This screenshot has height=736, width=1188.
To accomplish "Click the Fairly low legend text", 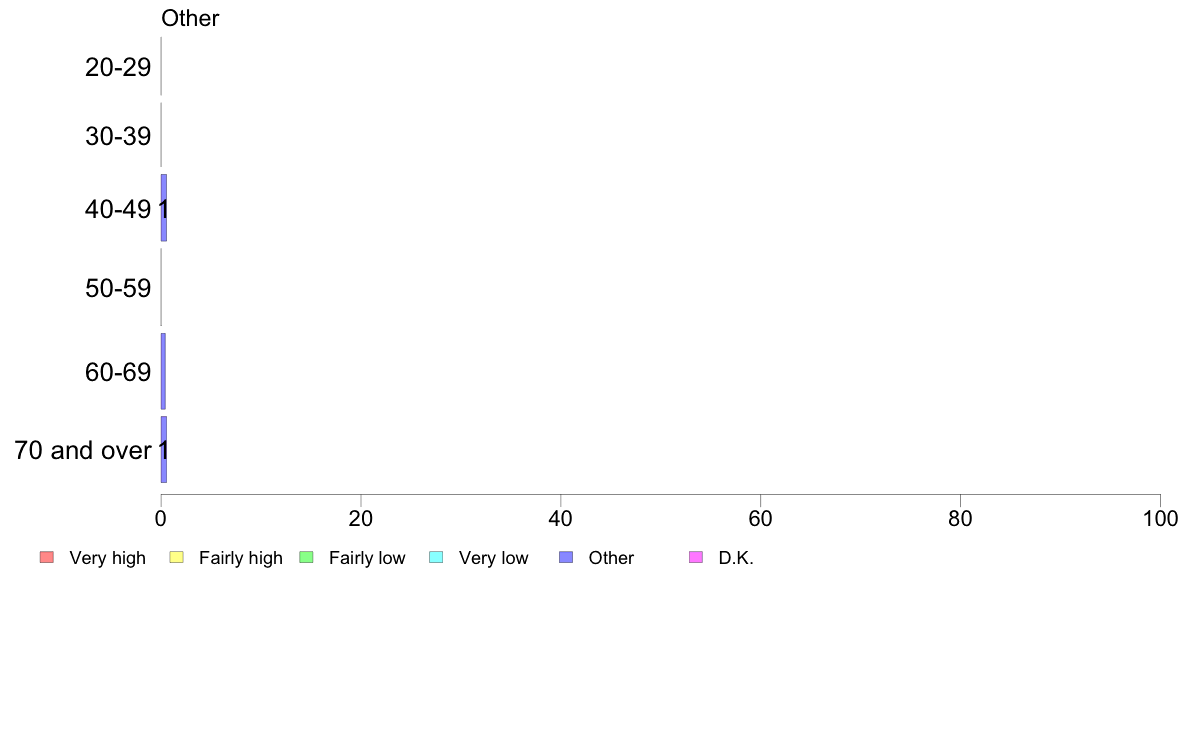I will [x=367, y=558].
